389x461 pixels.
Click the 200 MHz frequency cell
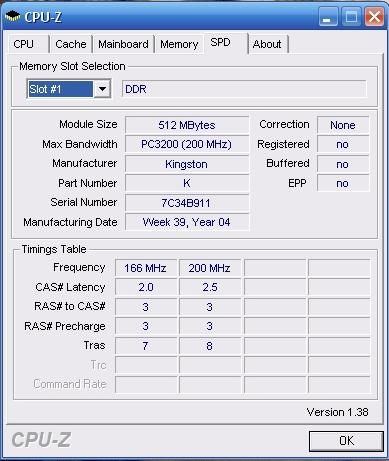tap(210, 268)
